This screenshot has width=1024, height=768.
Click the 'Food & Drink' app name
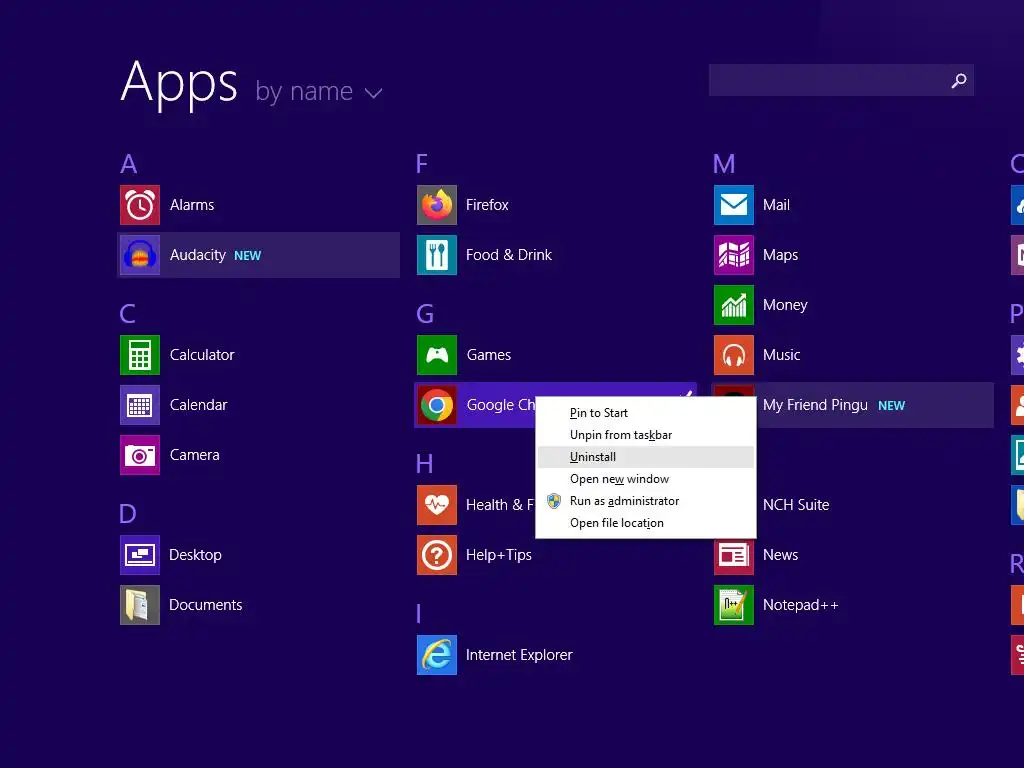point(509,255)
